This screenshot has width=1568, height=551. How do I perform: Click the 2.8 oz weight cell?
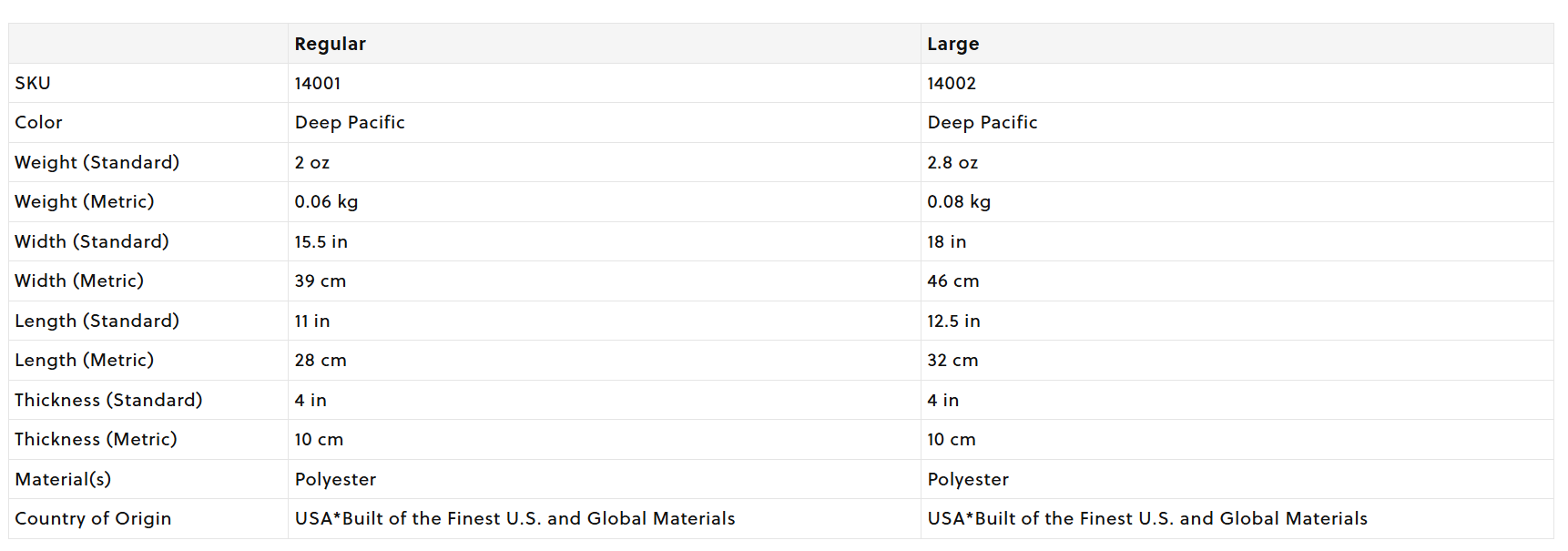click(x=952, y=162)
